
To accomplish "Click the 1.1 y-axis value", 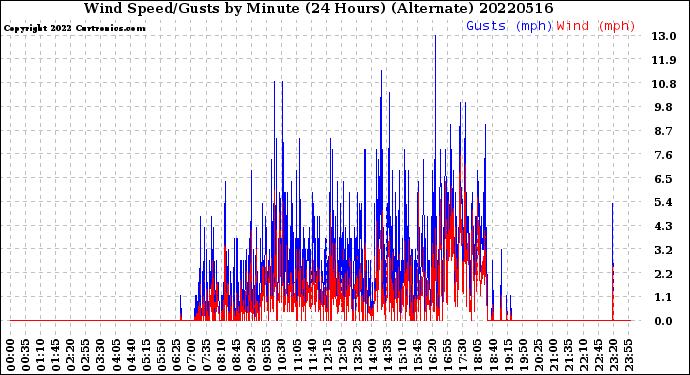I will click(x=664, y=298).
